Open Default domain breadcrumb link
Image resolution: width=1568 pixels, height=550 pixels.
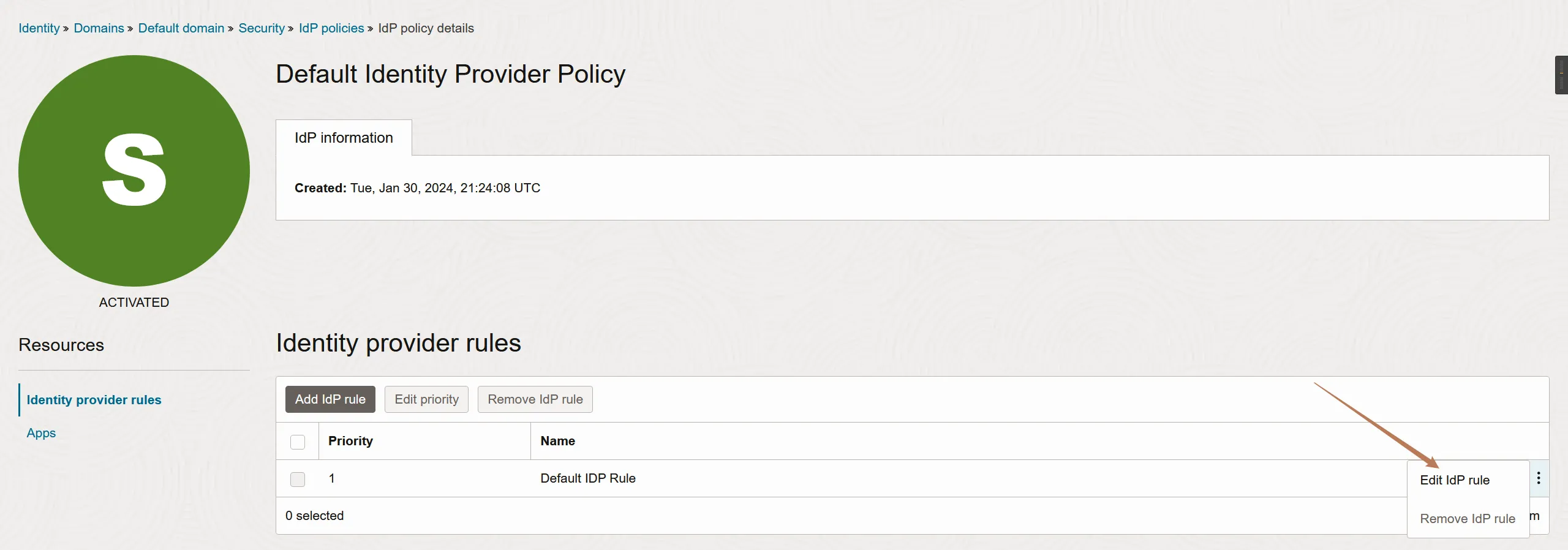point(181,28)
